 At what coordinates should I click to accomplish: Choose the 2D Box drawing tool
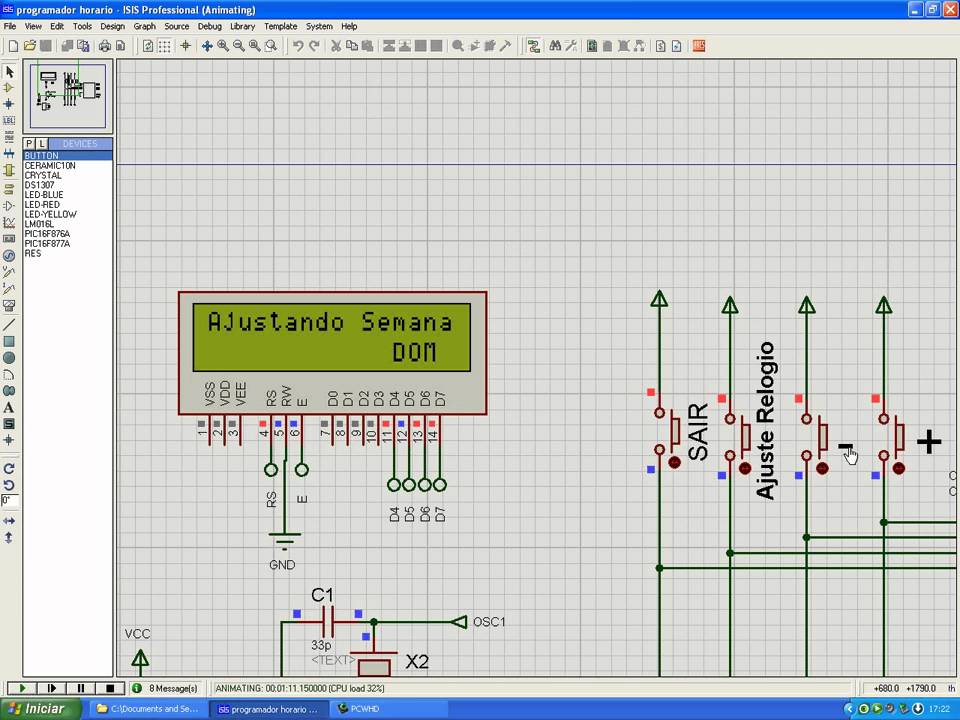pyautogui.click(x=9, y=341)
